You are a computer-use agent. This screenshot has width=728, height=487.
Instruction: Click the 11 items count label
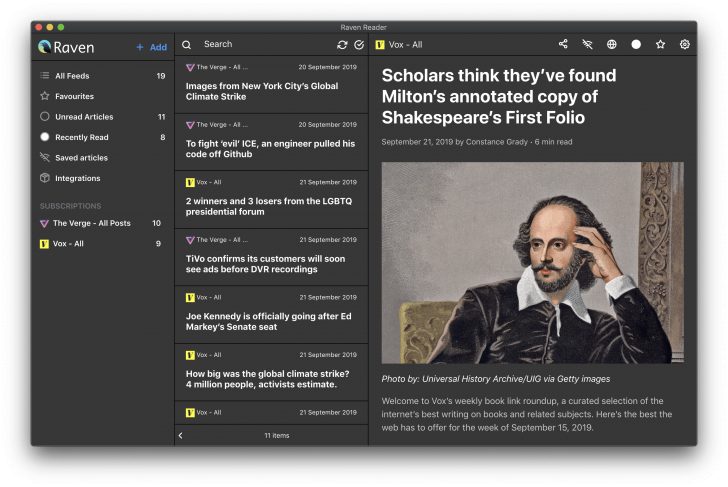[277, 435]
